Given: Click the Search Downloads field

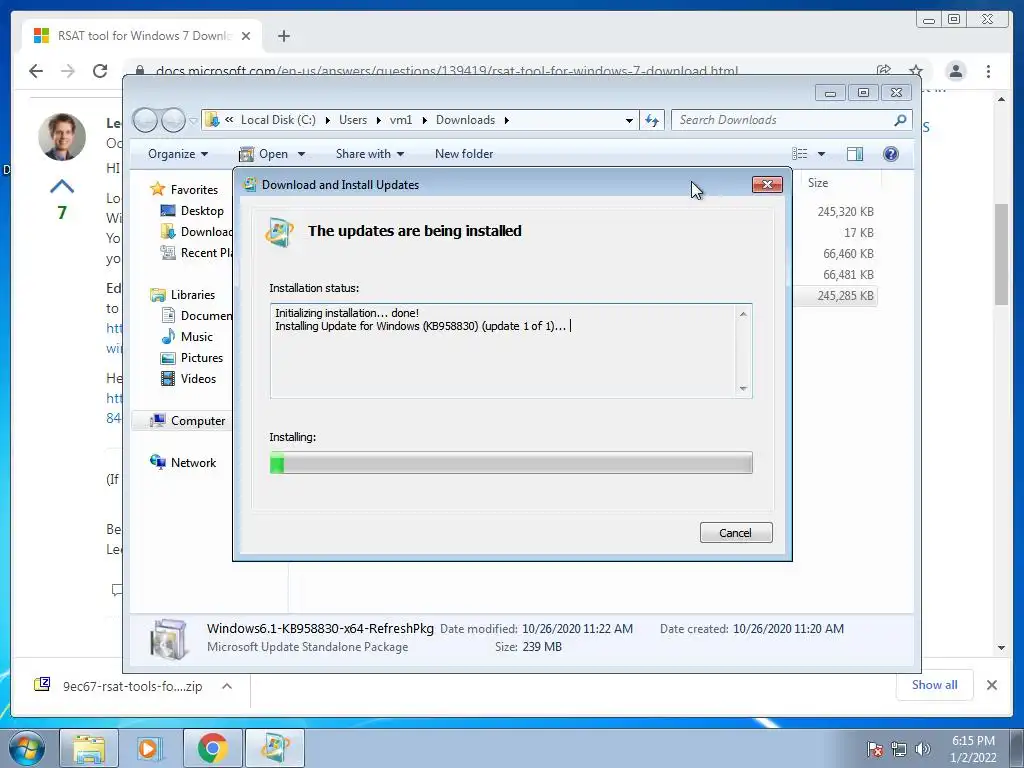Looking at the screenshot, I should point(784,120).
